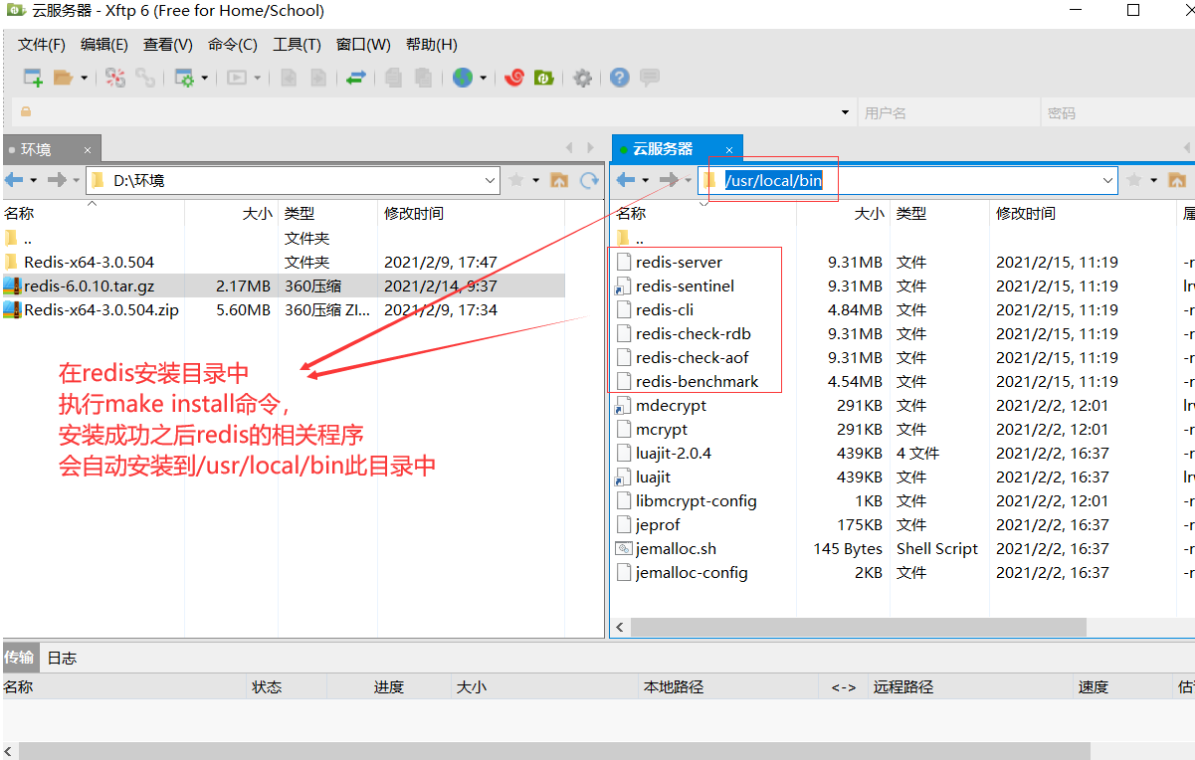Viewport: 1195px width, 760px height.
Task: Click the 用户名 username field
Action: coord(949,113)
